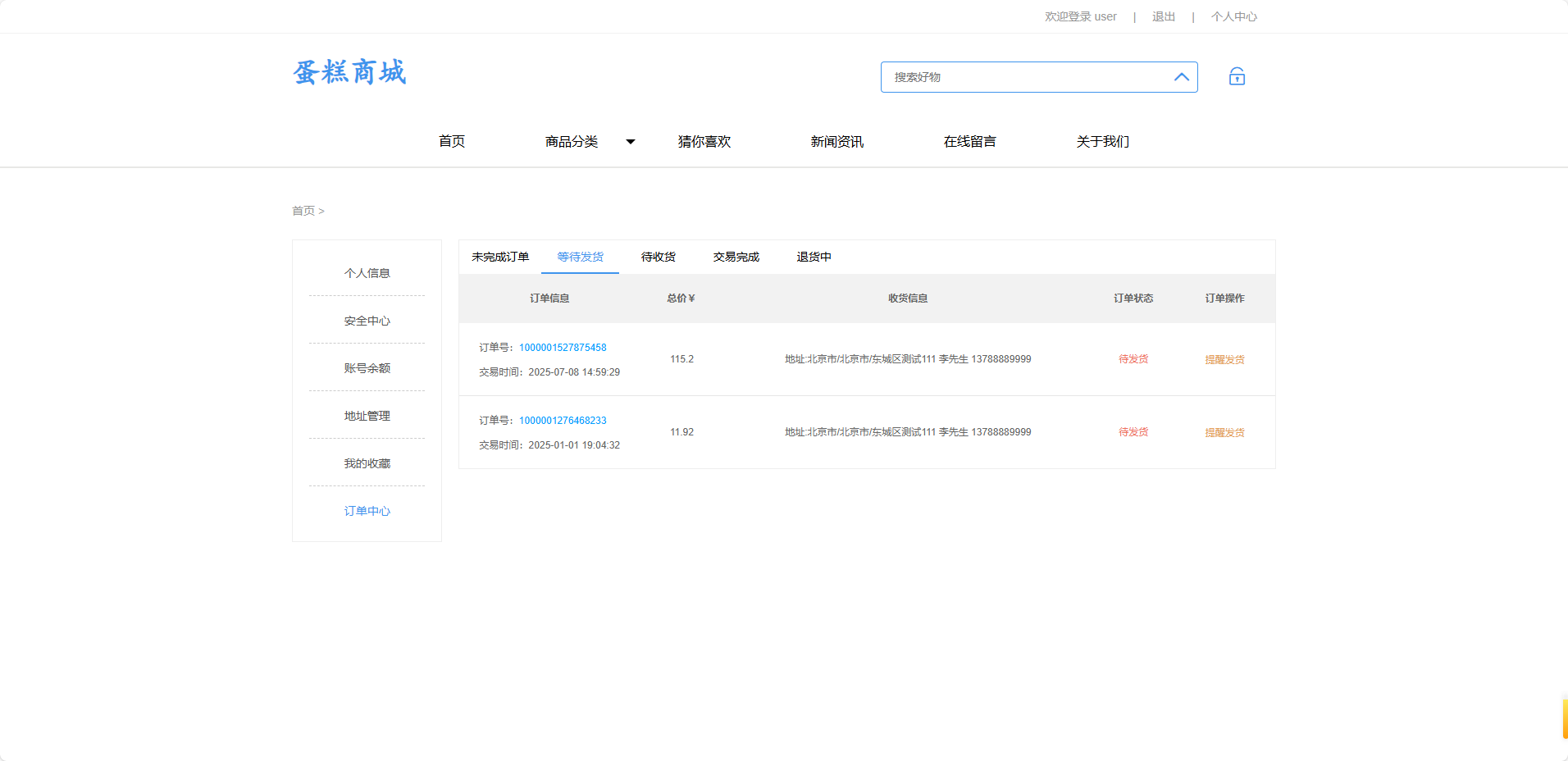Click 提醒发货 on the first order
1568x761 pixels.
pos(1224,358)
